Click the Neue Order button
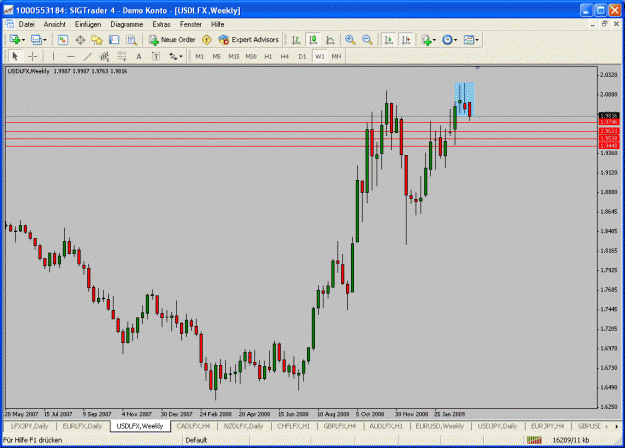Viewport: 625px width, 448px height. (x=172, y=40)
